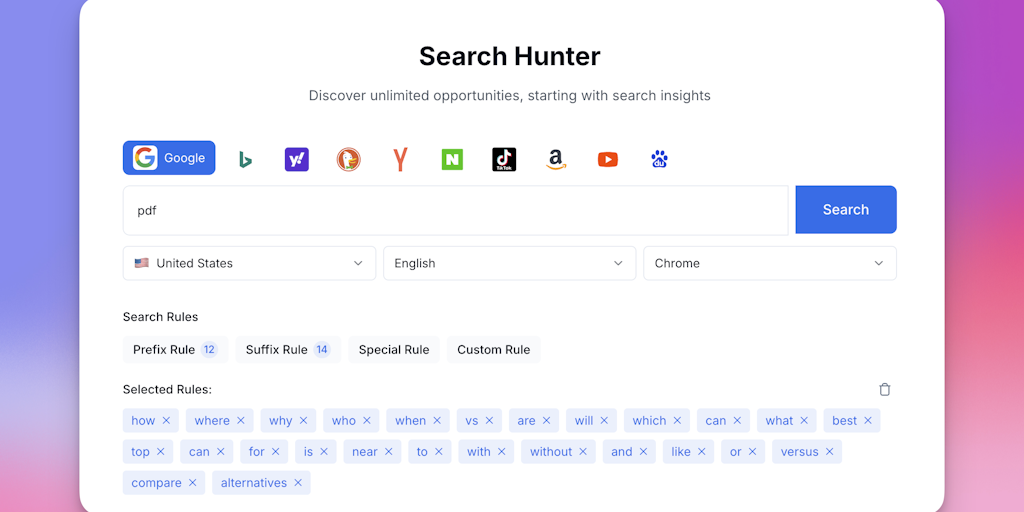Image resolution: width=1024 pixels, height=512 pixels.
Task: Open the Suffix Rule tab
Action: 288,349
